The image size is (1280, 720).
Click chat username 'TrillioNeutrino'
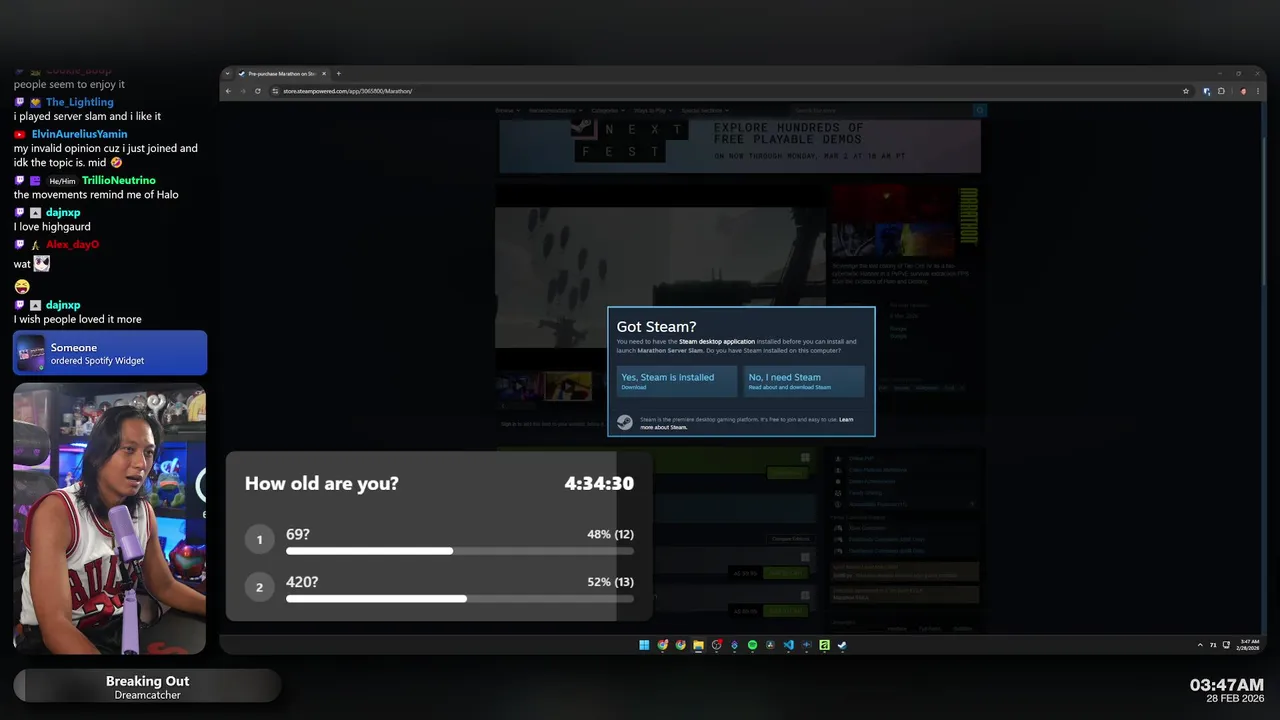pos(119,180)
